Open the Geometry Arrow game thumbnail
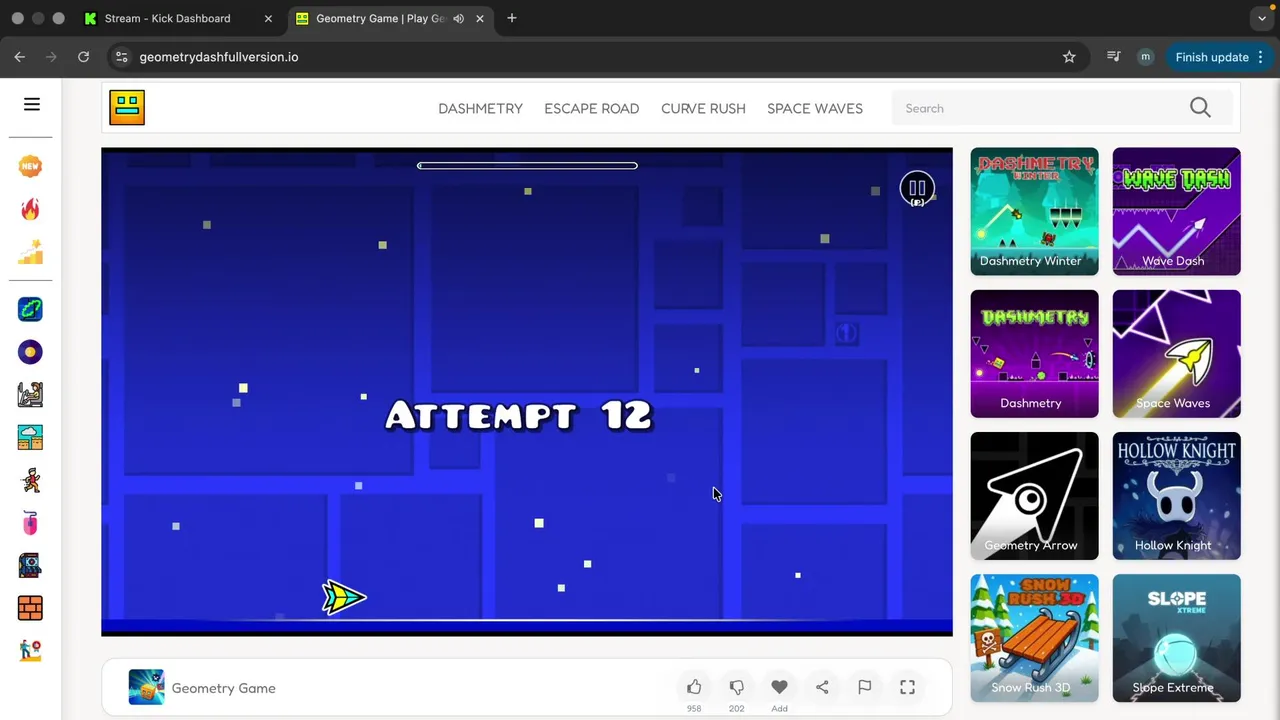 [1034, 495]
